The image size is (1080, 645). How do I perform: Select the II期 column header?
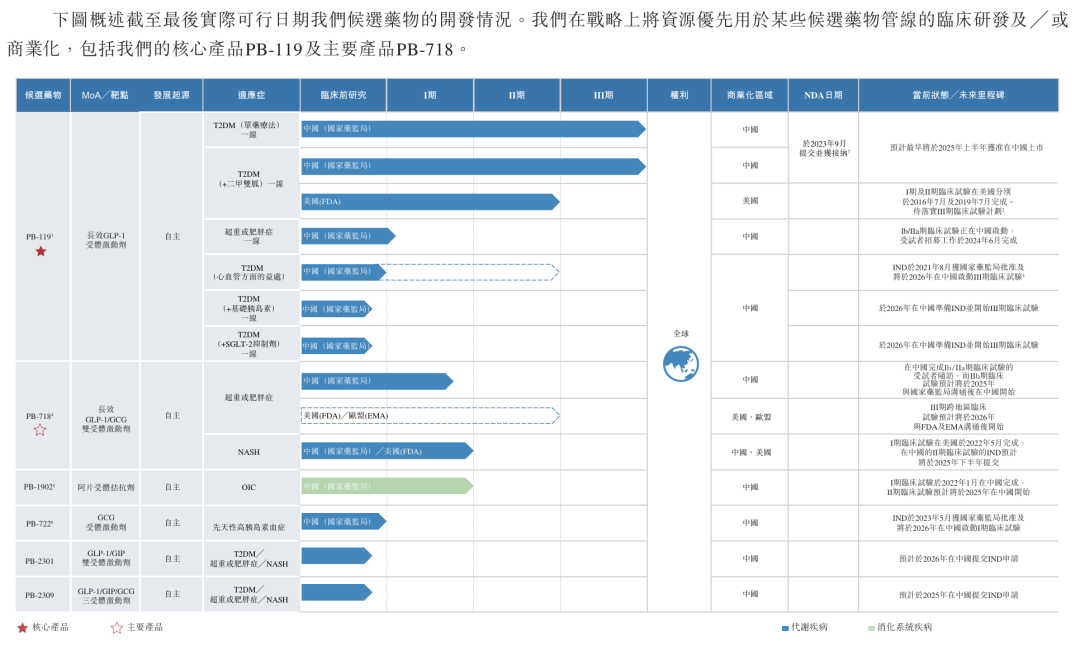pyautogui.click(x=517, y=95)
